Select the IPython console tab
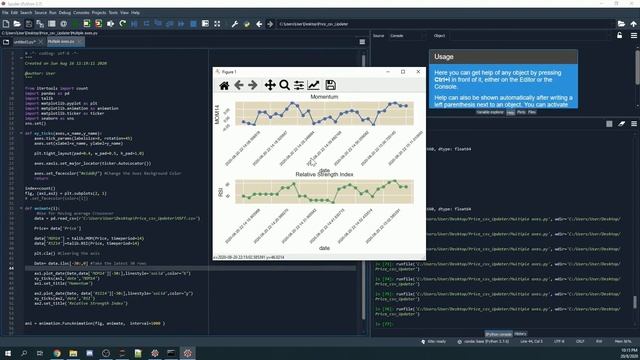The width and height of the screenshot is (640, 360). click(x=498, y=334)
